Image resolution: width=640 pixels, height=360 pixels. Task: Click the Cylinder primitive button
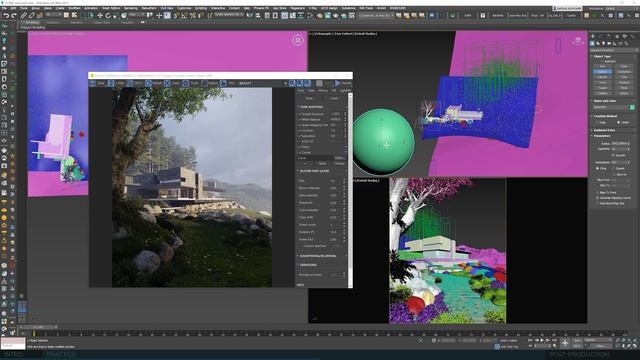pyautogui.click(x=602, y=77)
